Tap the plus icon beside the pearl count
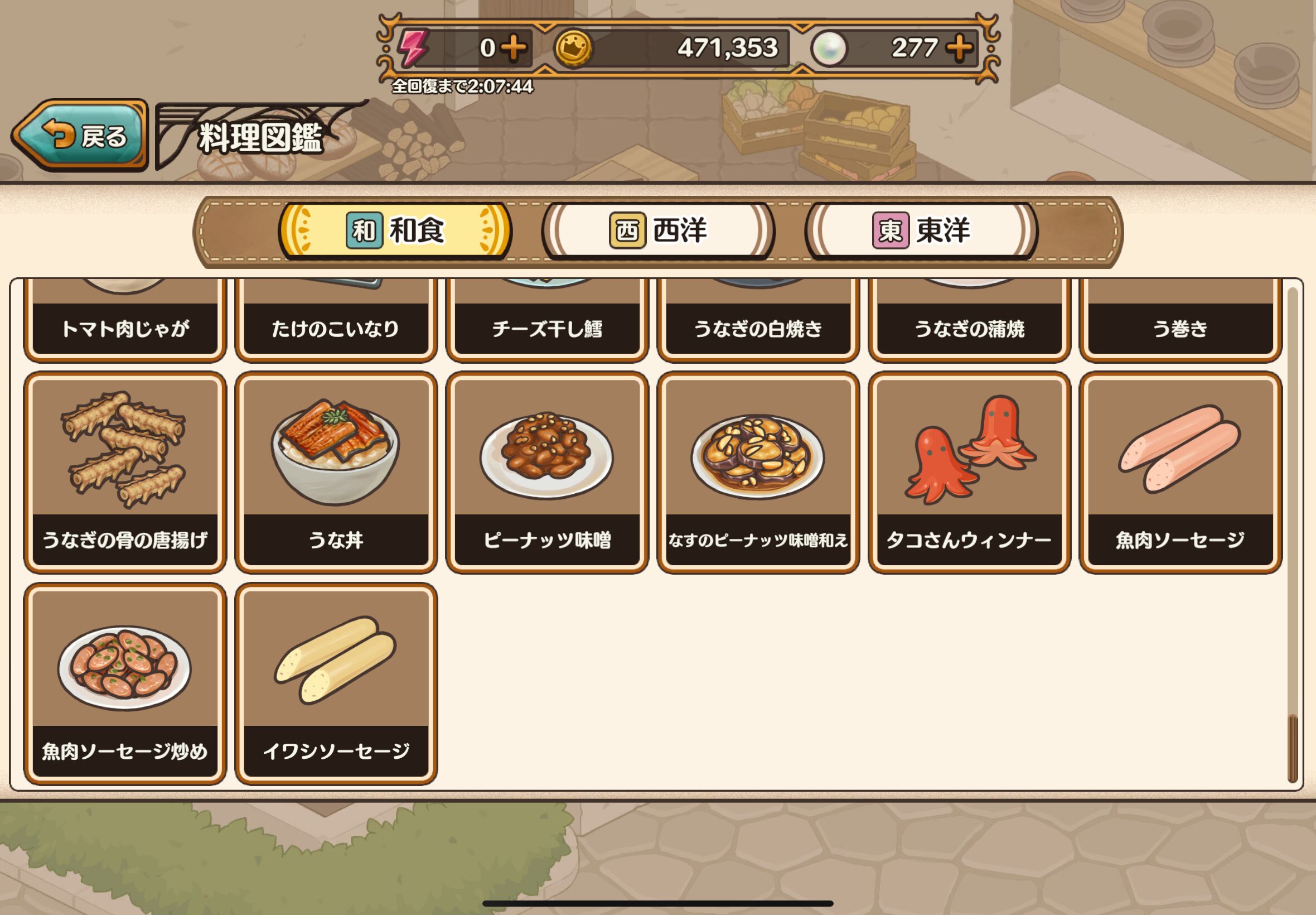1316x915 pixels. (959, 47)
